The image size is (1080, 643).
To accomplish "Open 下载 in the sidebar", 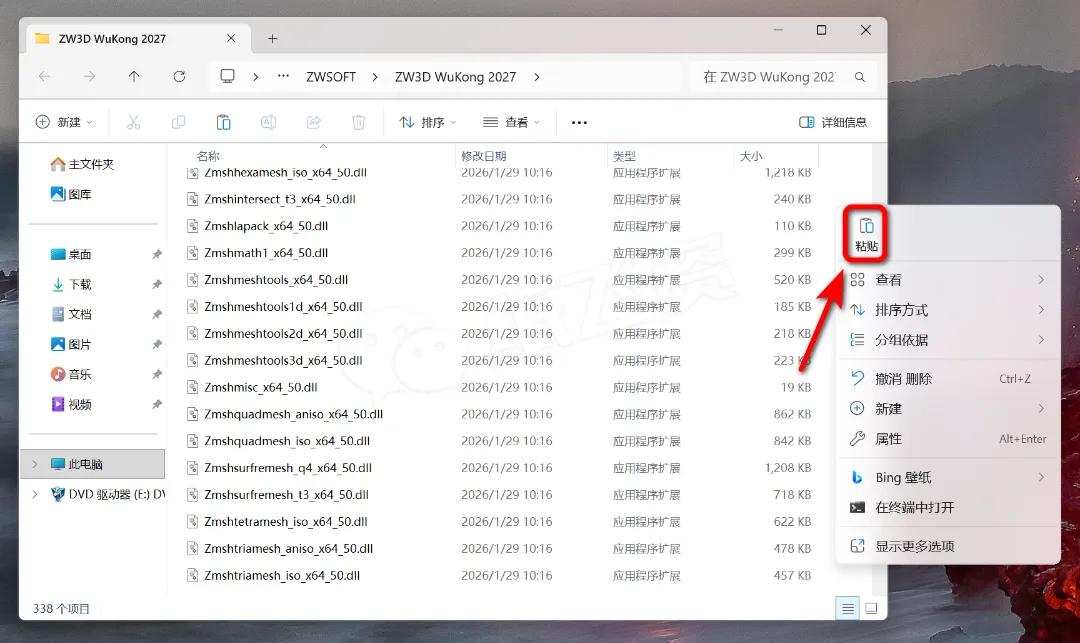I will point(71,284).
